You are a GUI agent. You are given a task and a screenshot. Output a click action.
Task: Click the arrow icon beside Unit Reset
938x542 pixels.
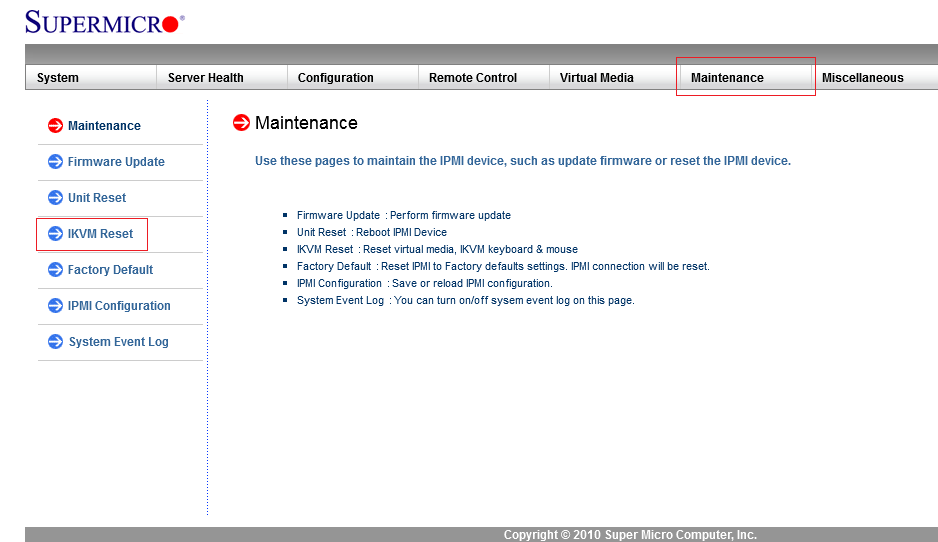pos(55,198)
